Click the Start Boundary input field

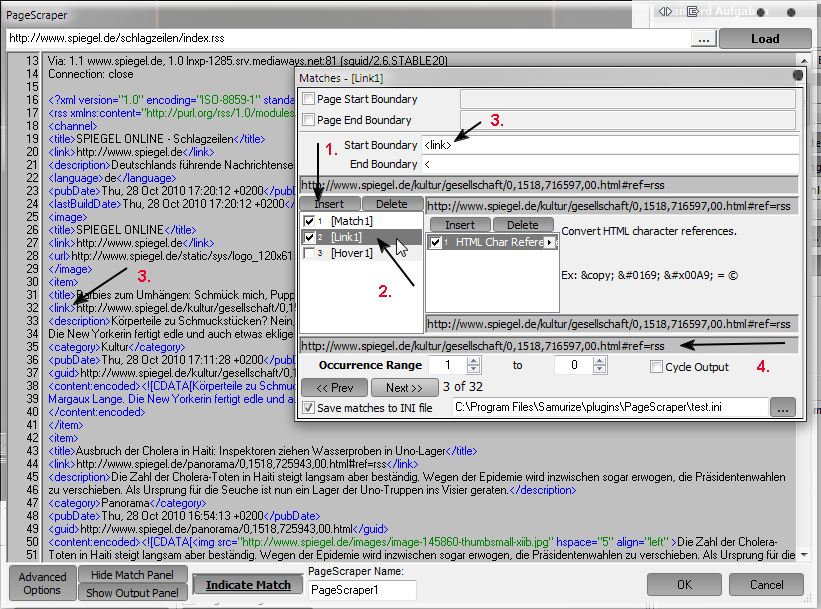click(x=610, y=145)
